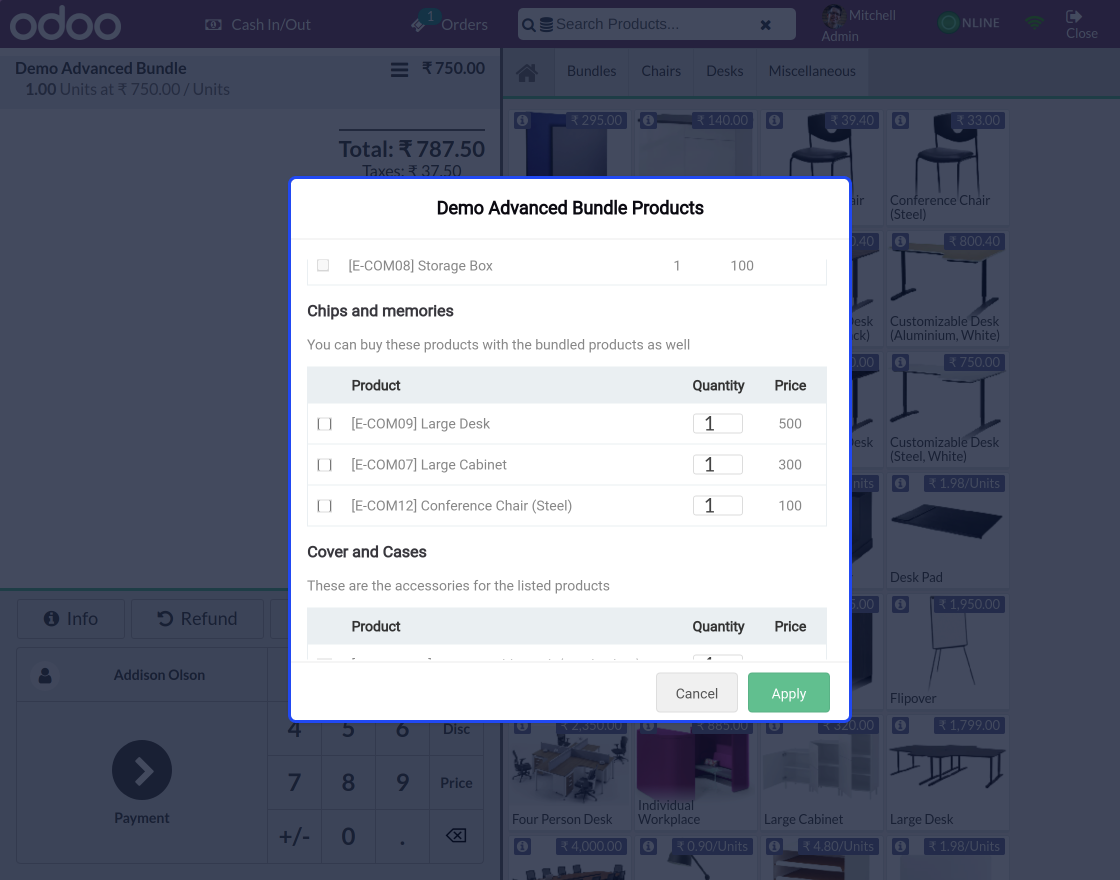Screen dimensions: 1120x880
Task: Open Mitchell Admin user avatar
Action: (833, 16)
